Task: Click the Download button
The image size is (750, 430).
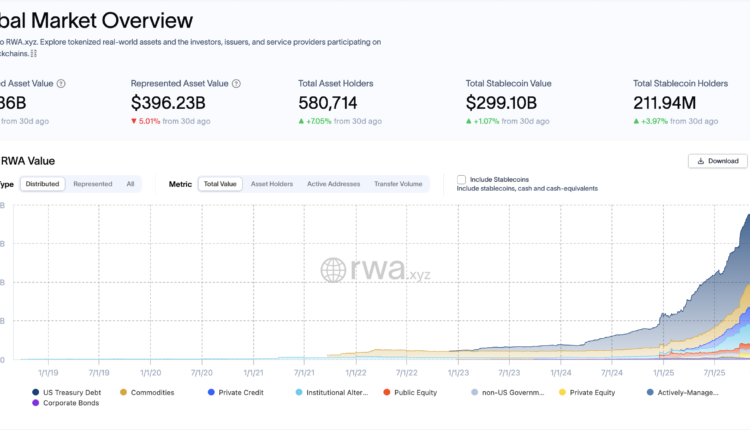Action: 717,161
